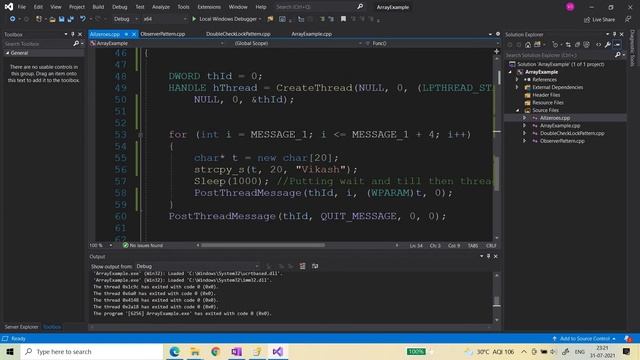Image resolution: width=640 pixels, height=360 pixels.
Task: Open the ArrayExample project scope dropdown
Action: pyautogui.click(x=157, y=43)
